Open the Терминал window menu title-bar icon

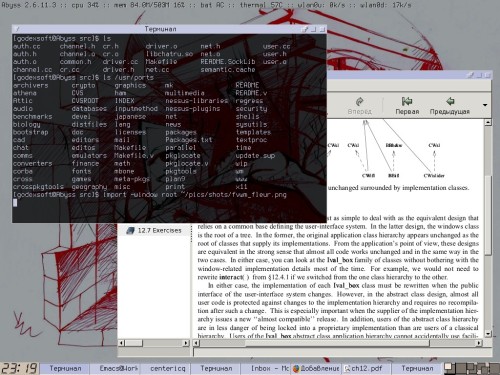pos(18,29)
